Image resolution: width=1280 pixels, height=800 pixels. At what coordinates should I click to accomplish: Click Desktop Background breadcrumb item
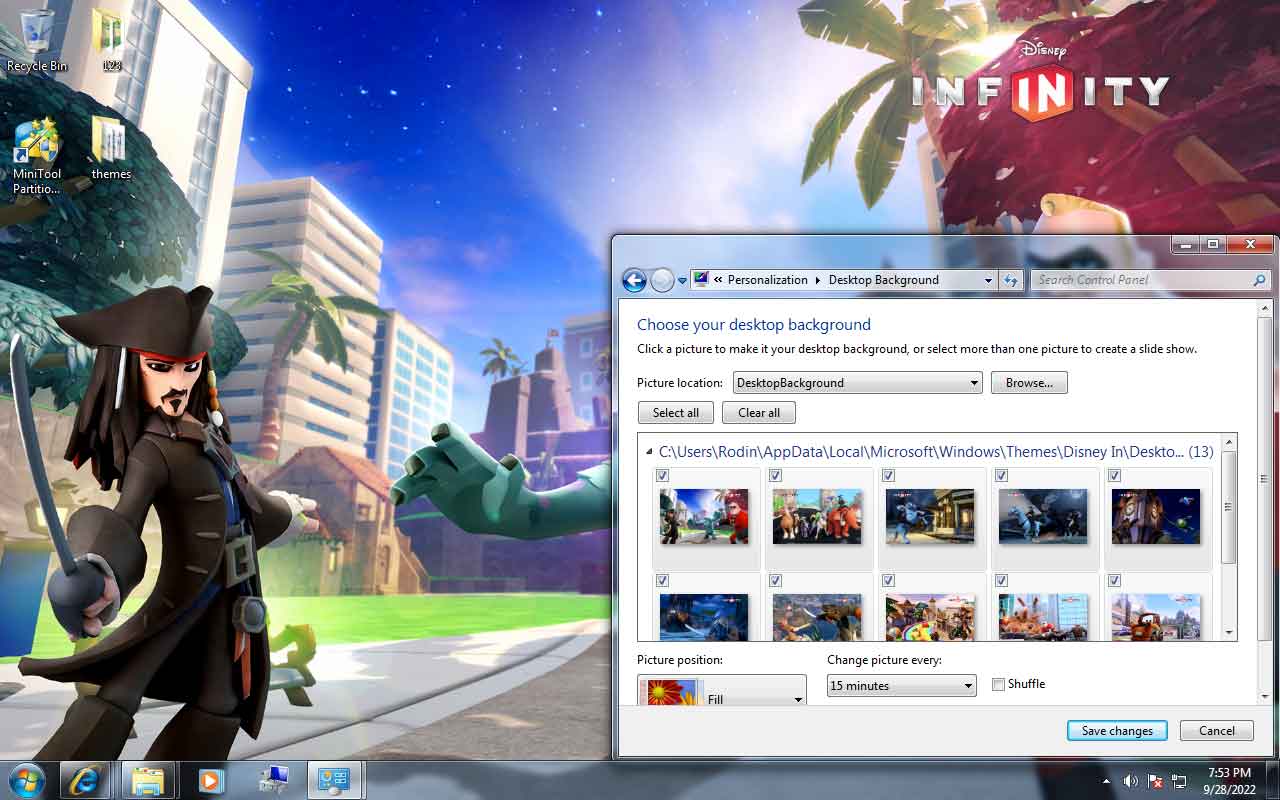[x=884, y=280]
